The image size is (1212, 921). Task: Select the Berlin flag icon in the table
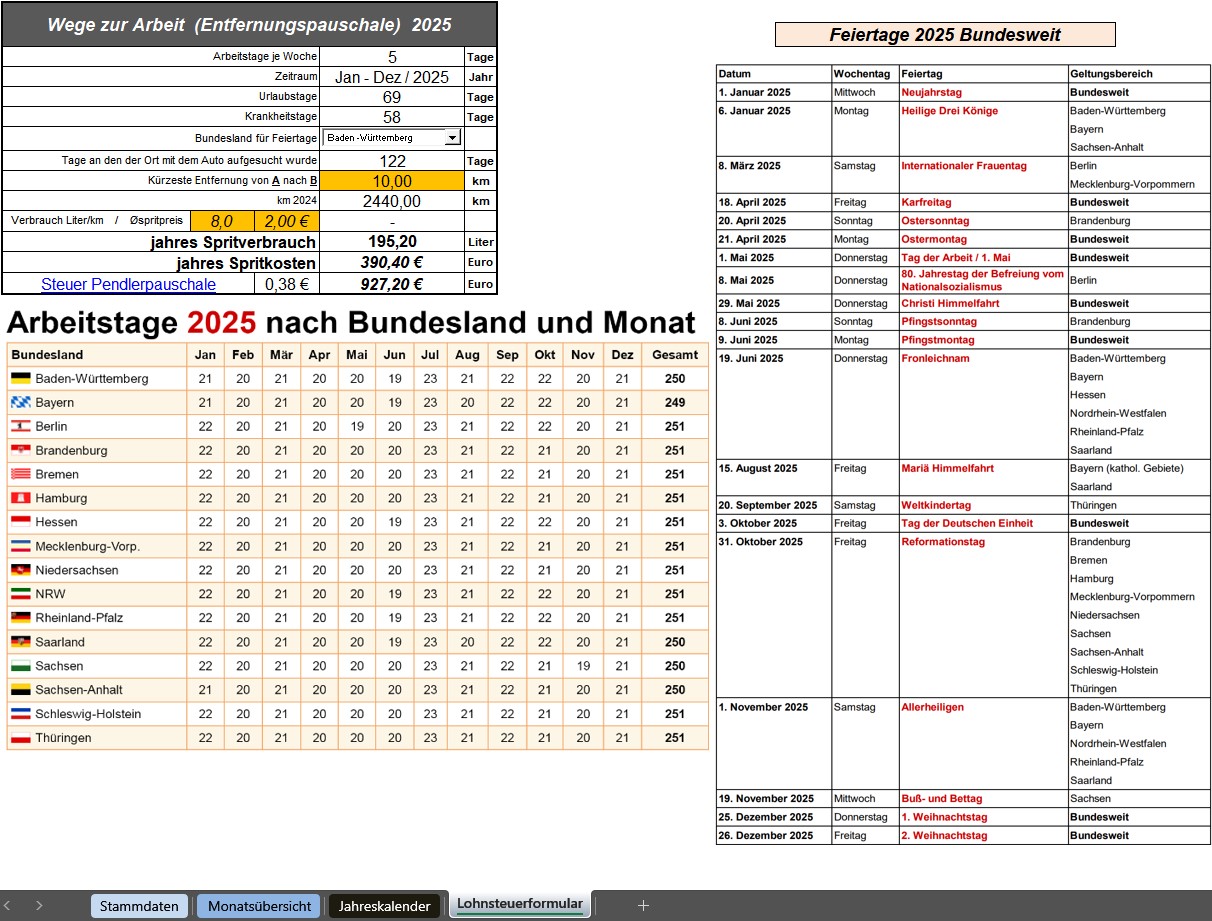coord(21,426)
